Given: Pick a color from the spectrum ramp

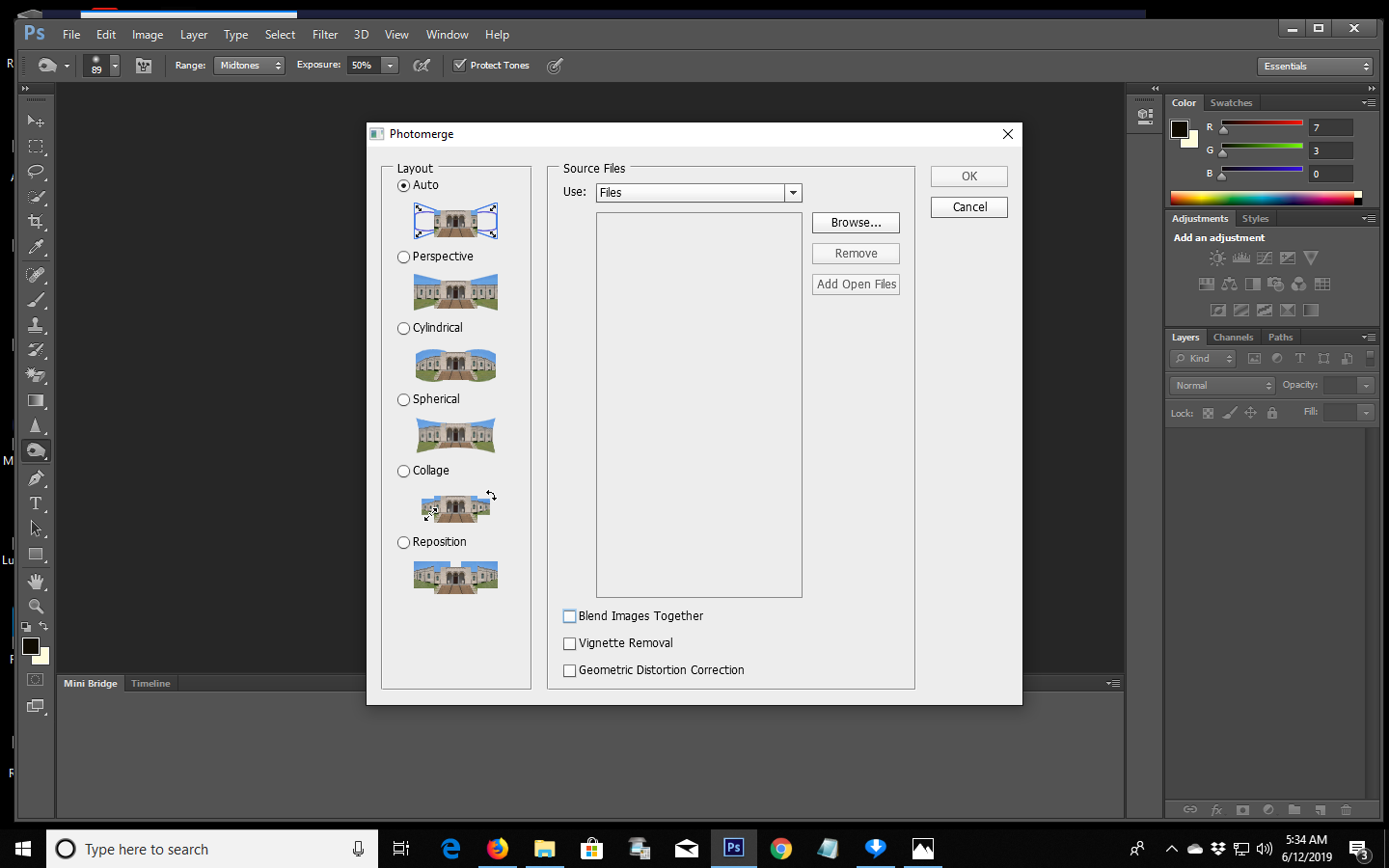Looking at the screenshot, I should click(x=1264, y=198).
